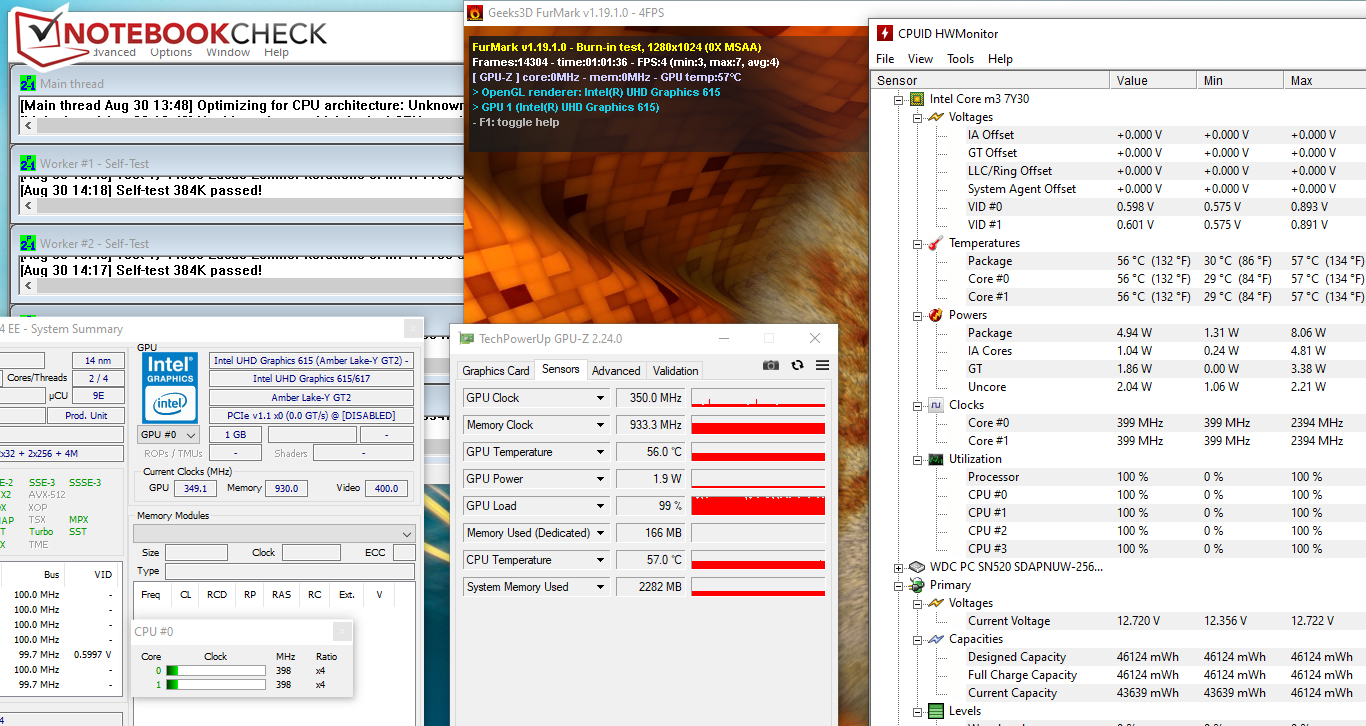The height and width of the screenshot is (726, 1366).
Task: Click the TechPowerUp GPU-Z title bar icon
Action: pos(467,338)
